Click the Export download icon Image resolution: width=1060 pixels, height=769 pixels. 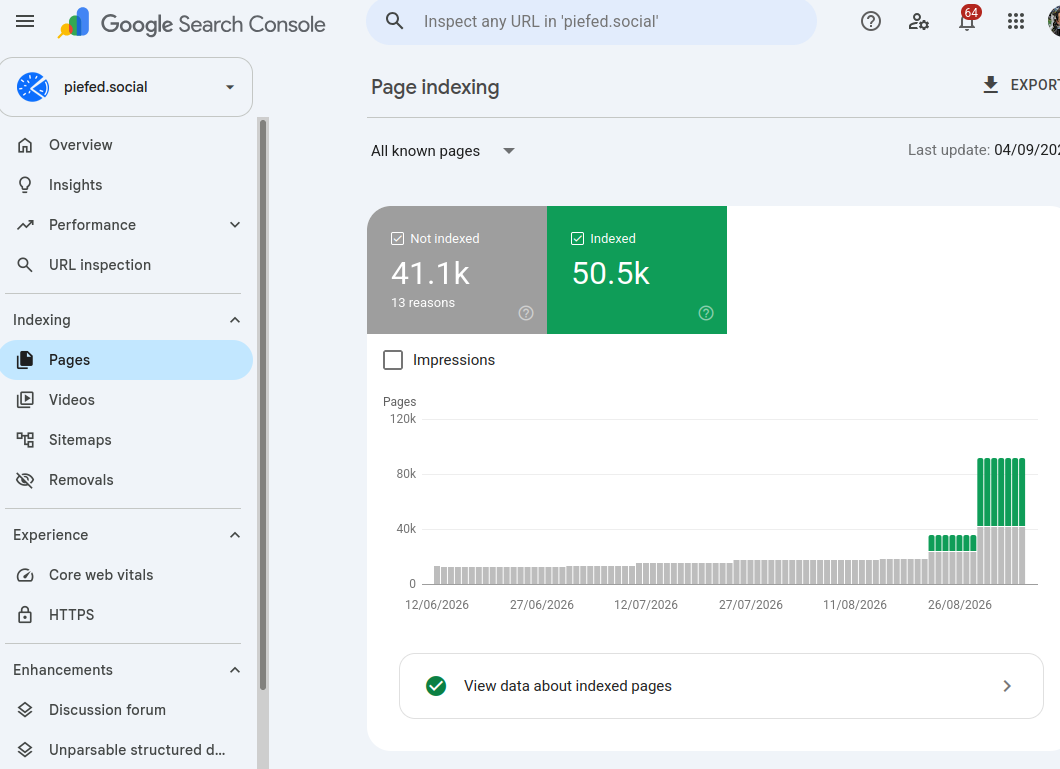[990, 85]
